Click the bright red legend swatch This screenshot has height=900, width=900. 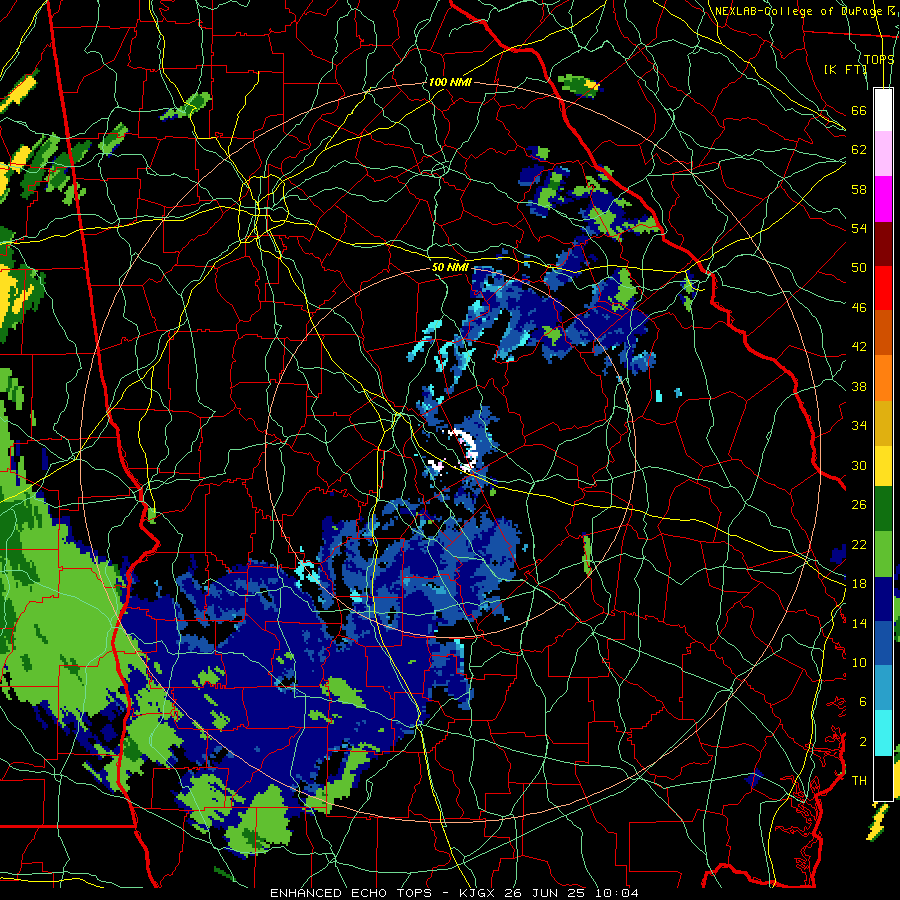click(883, 288)
